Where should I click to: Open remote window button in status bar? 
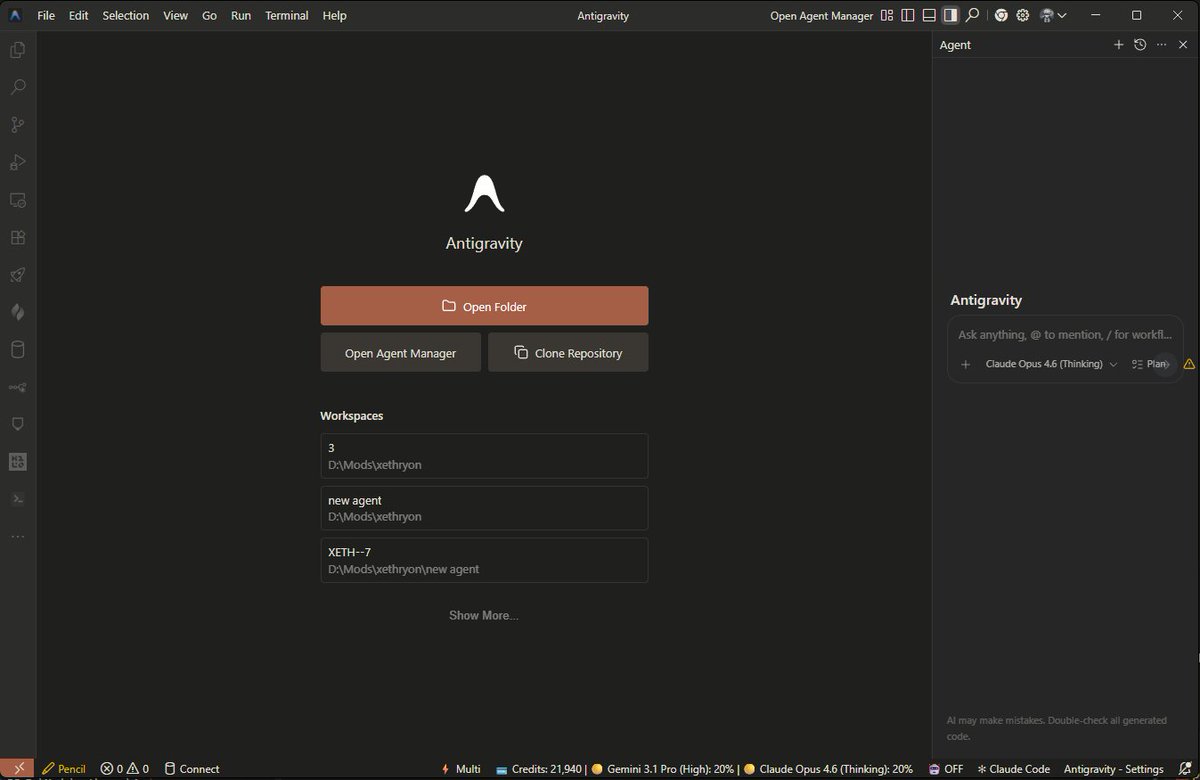point(17,769)
